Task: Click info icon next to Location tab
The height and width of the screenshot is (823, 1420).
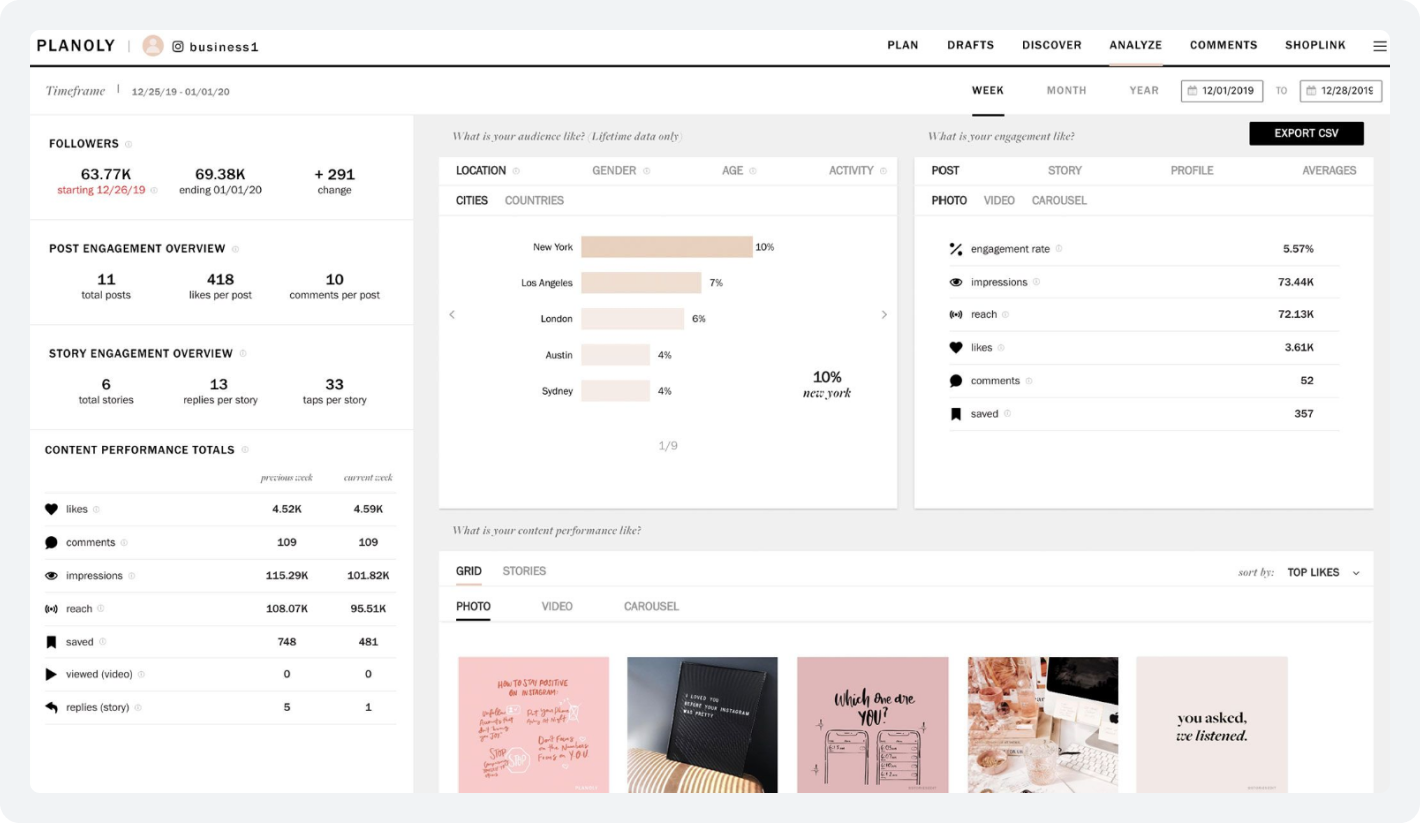Action: [516, 171]
